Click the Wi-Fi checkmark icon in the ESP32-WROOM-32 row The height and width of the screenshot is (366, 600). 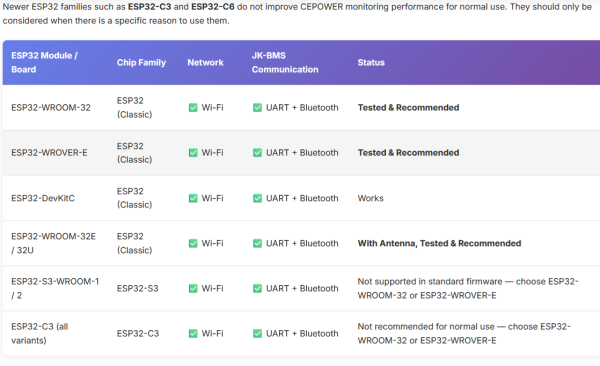[193, 108]
